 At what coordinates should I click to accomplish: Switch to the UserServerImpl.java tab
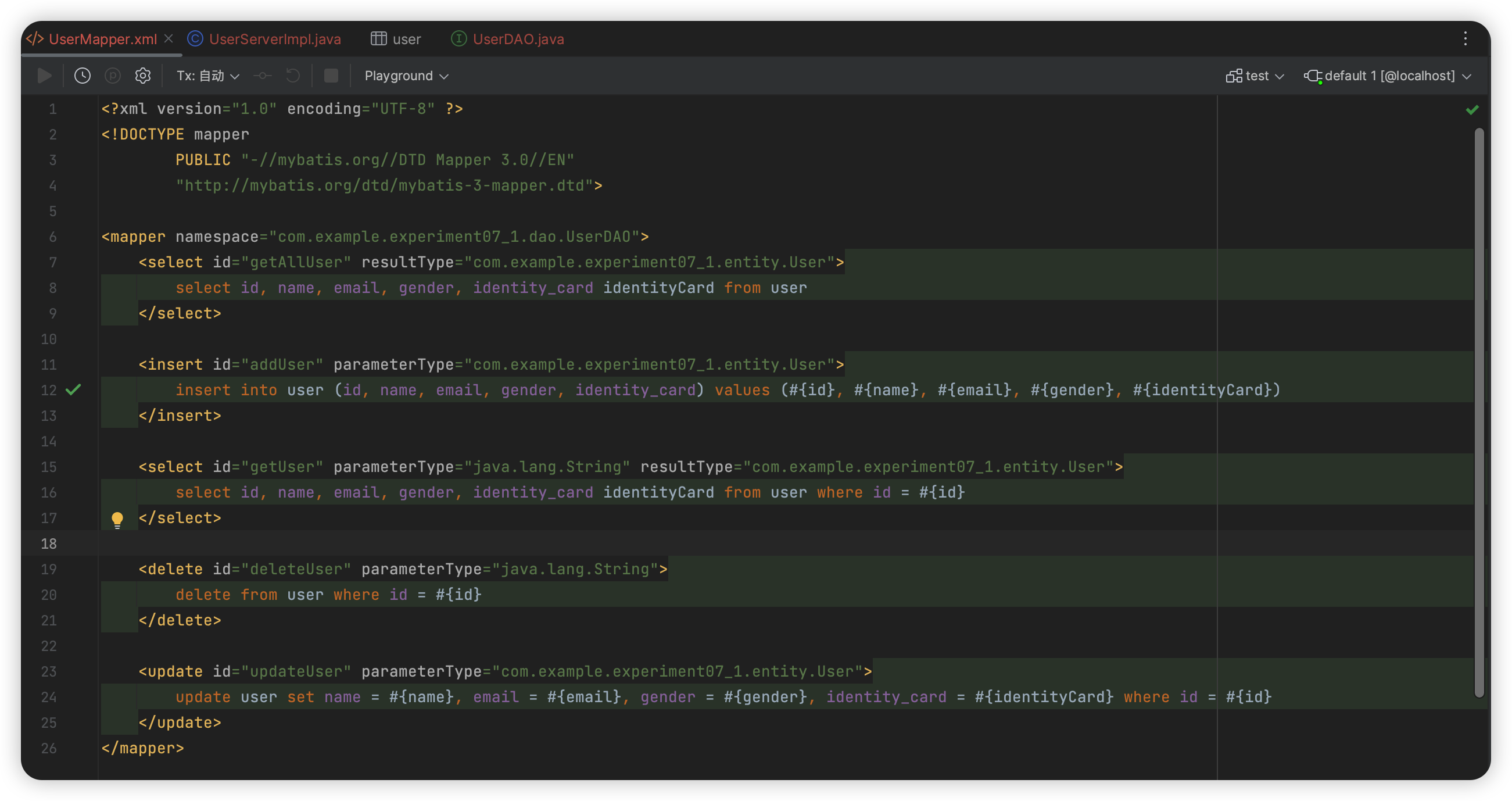(264, 39)
